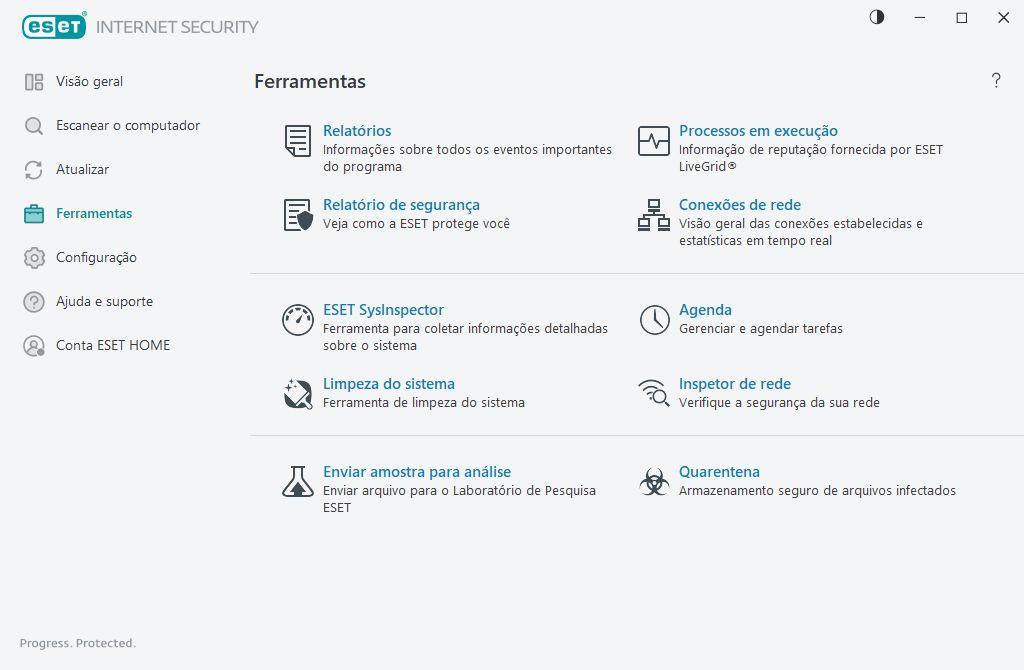Click the Processos em execução monitor icon
The width and height of the screenshot is (1024, 670).
(x=654, y=141)
